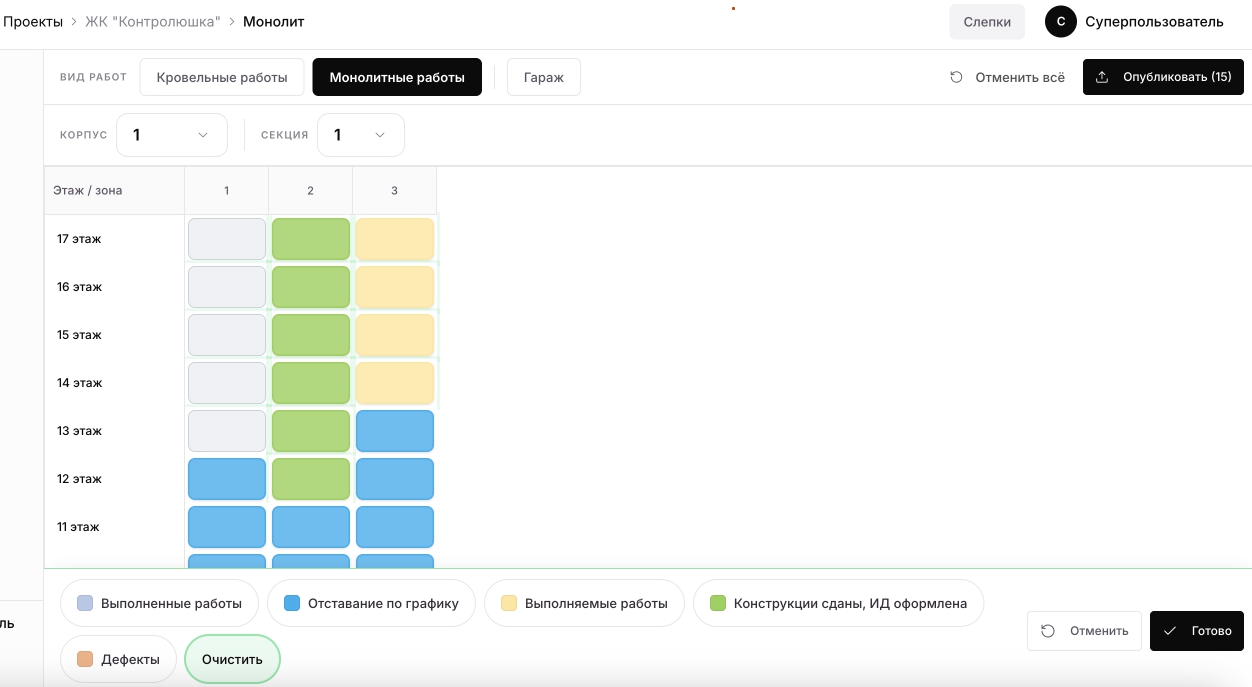Screen dimensions: 1252x687
Task: Click the Готово checkmark icon
Action: pos(1170,631)
